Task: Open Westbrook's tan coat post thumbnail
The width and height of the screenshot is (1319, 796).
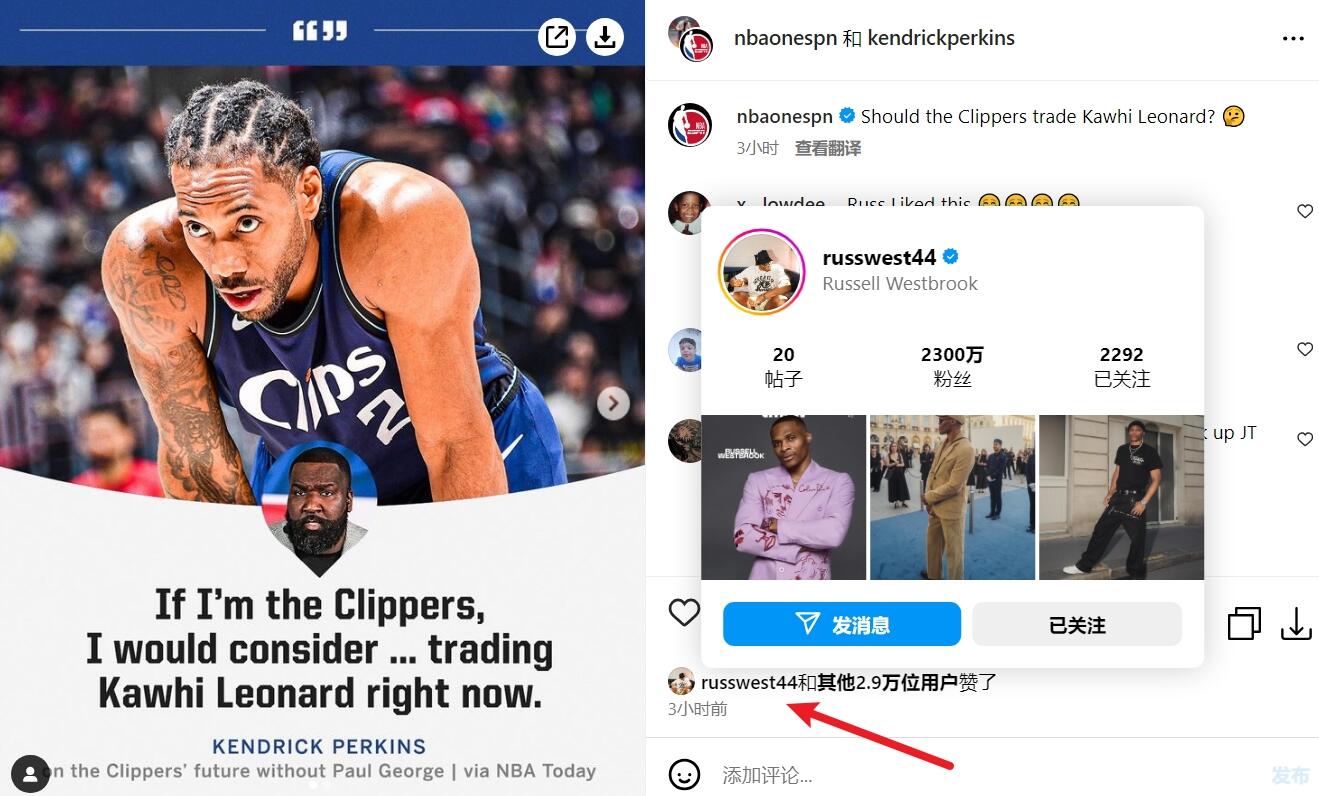Action: point(952,497)
